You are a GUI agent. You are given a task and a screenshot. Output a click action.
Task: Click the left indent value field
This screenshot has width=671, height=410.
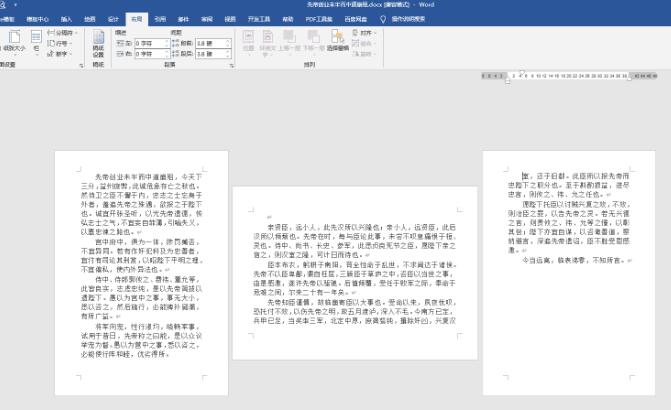(148, 43)
